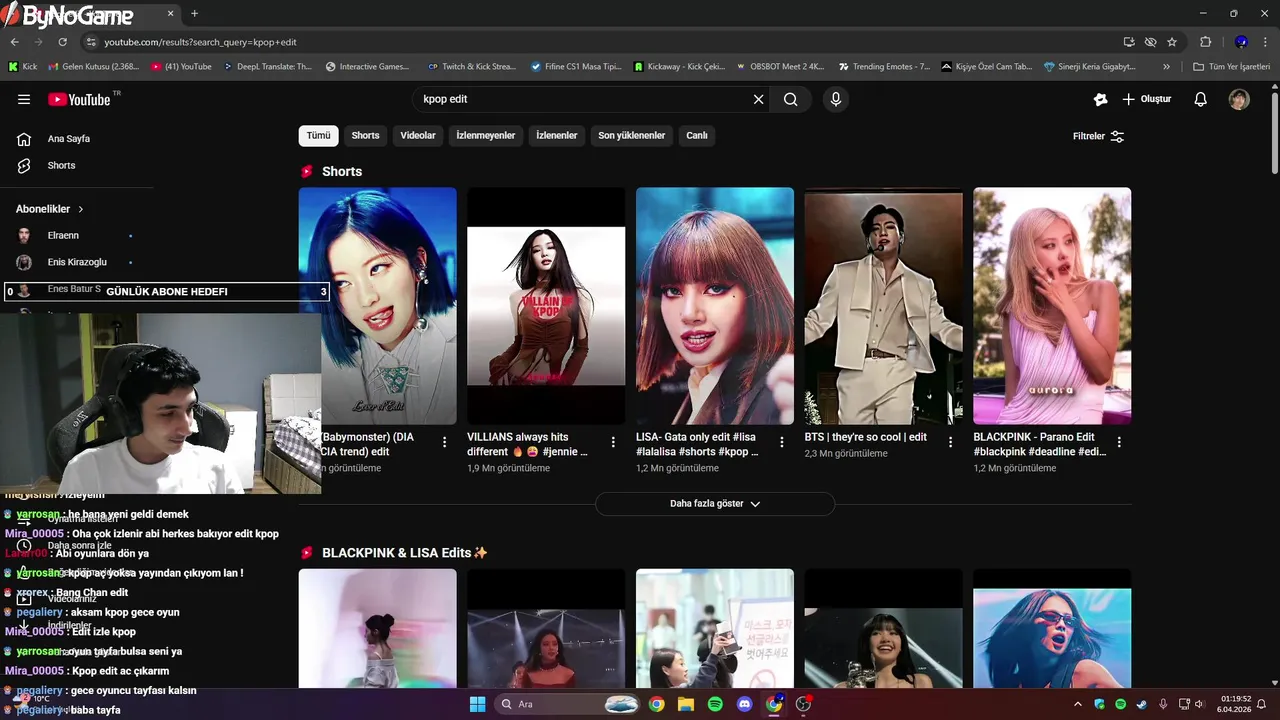Open File Explorer from the taskbar

(x=685, y=704)
